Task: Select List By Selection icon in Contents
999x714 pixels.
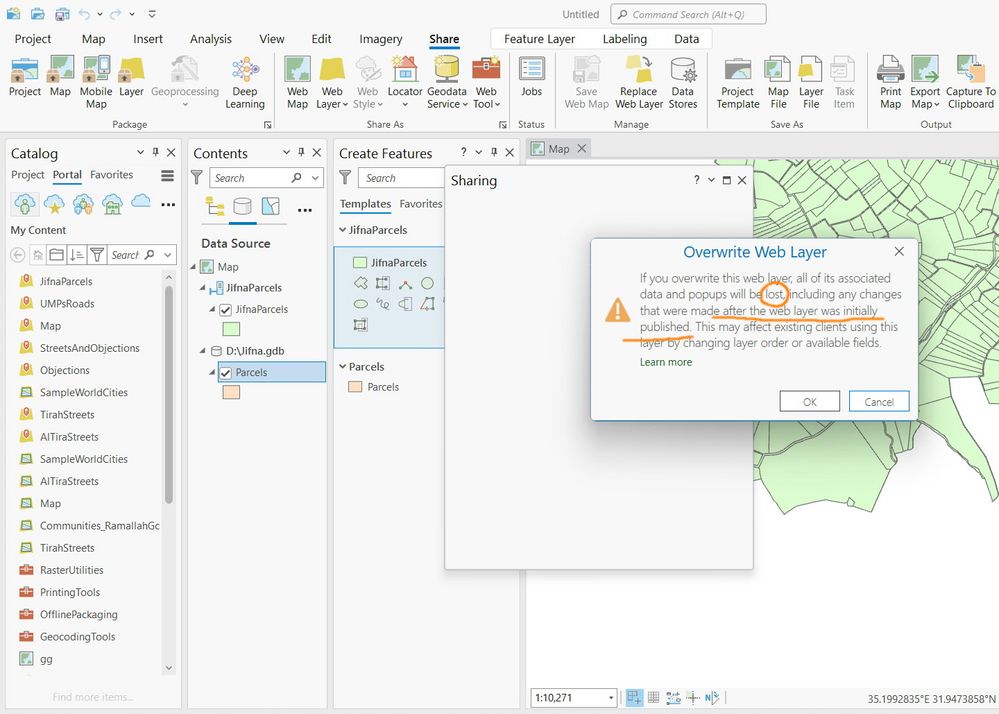Action: point(271,206)
